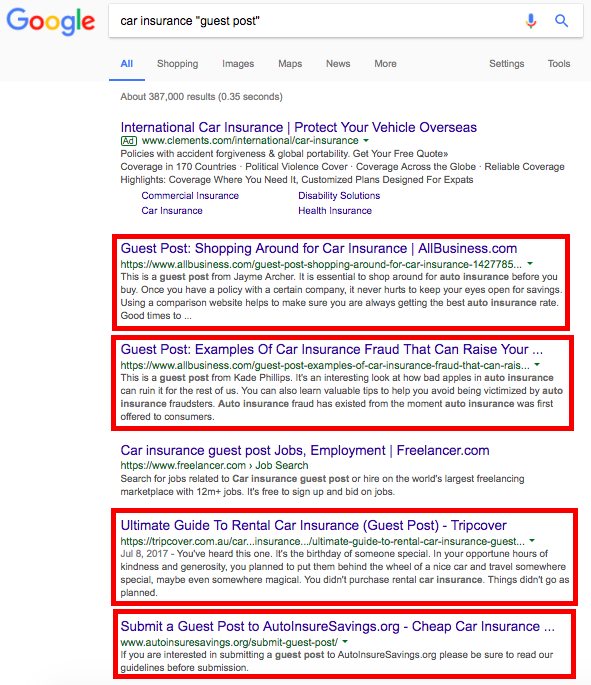Click 'guidelines before submission' snippet text
The width and height of the screenshot is (591, 685).
coord(184,668)
